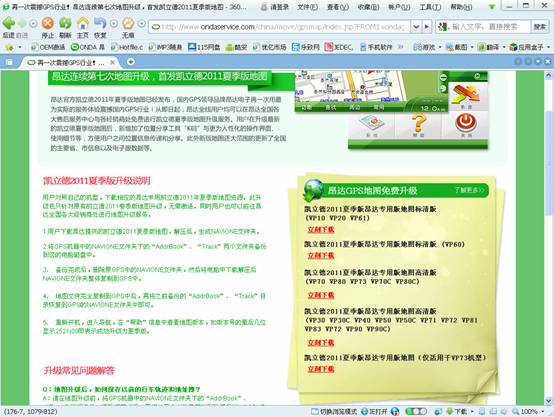Open the 查看(V) menu

click(338, 7)
